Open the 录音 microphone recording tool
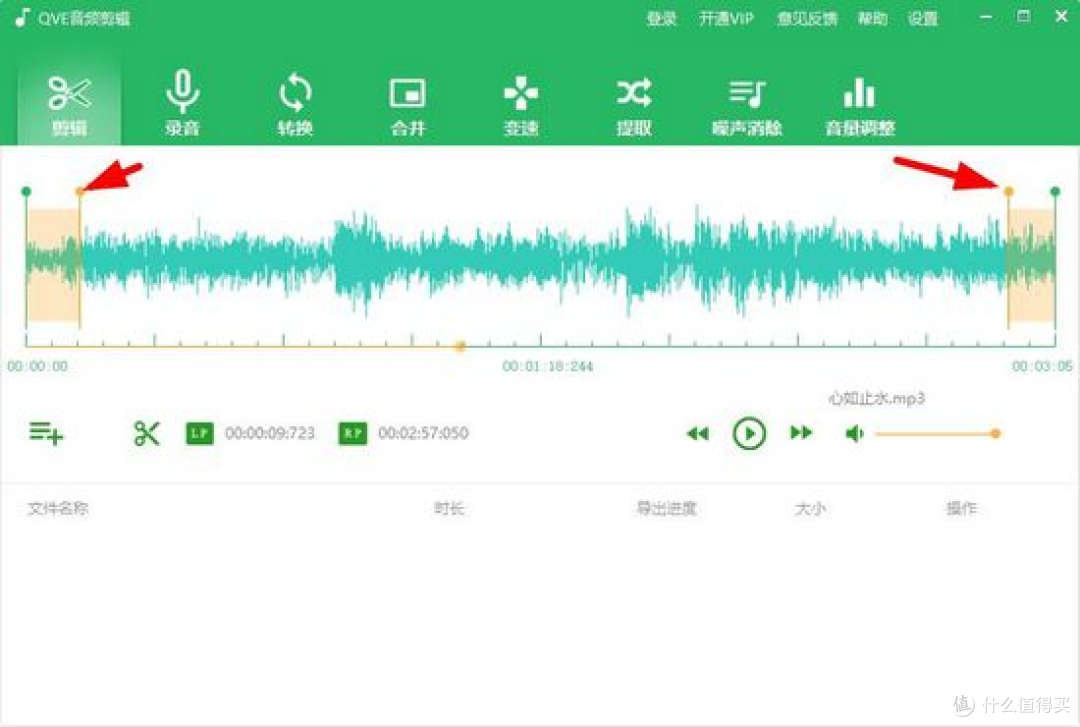The width and height of the screenshot is (1080, 727). (183, 105)
